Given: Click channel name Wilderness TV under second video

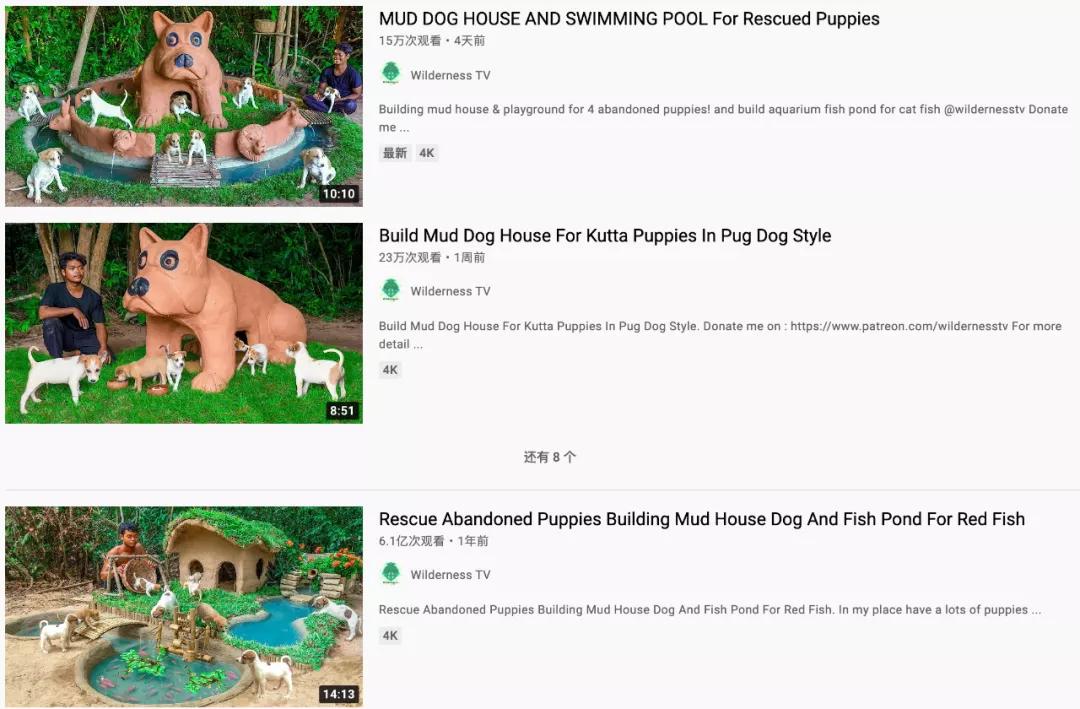Looking at the screenshot, I should click(450, 291).
